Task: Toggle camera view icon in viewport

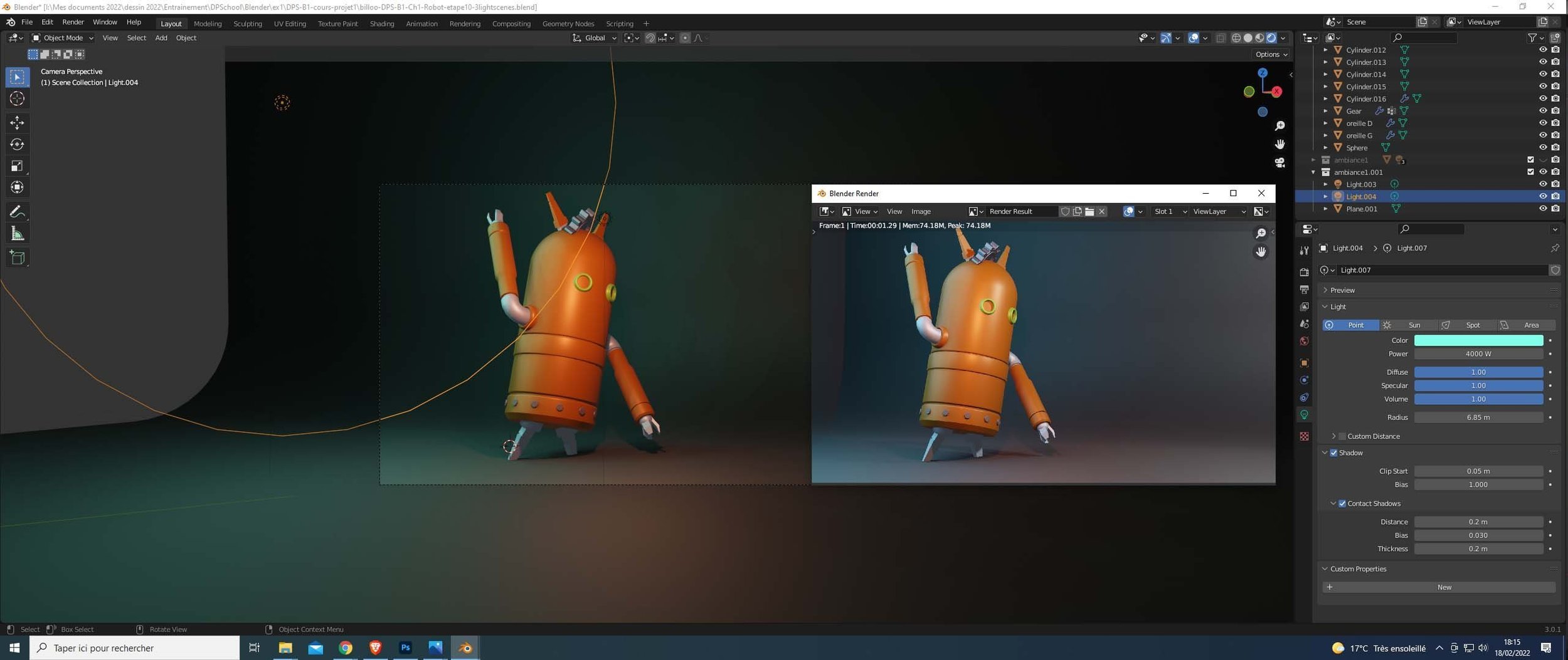Action: [1279, 162]
